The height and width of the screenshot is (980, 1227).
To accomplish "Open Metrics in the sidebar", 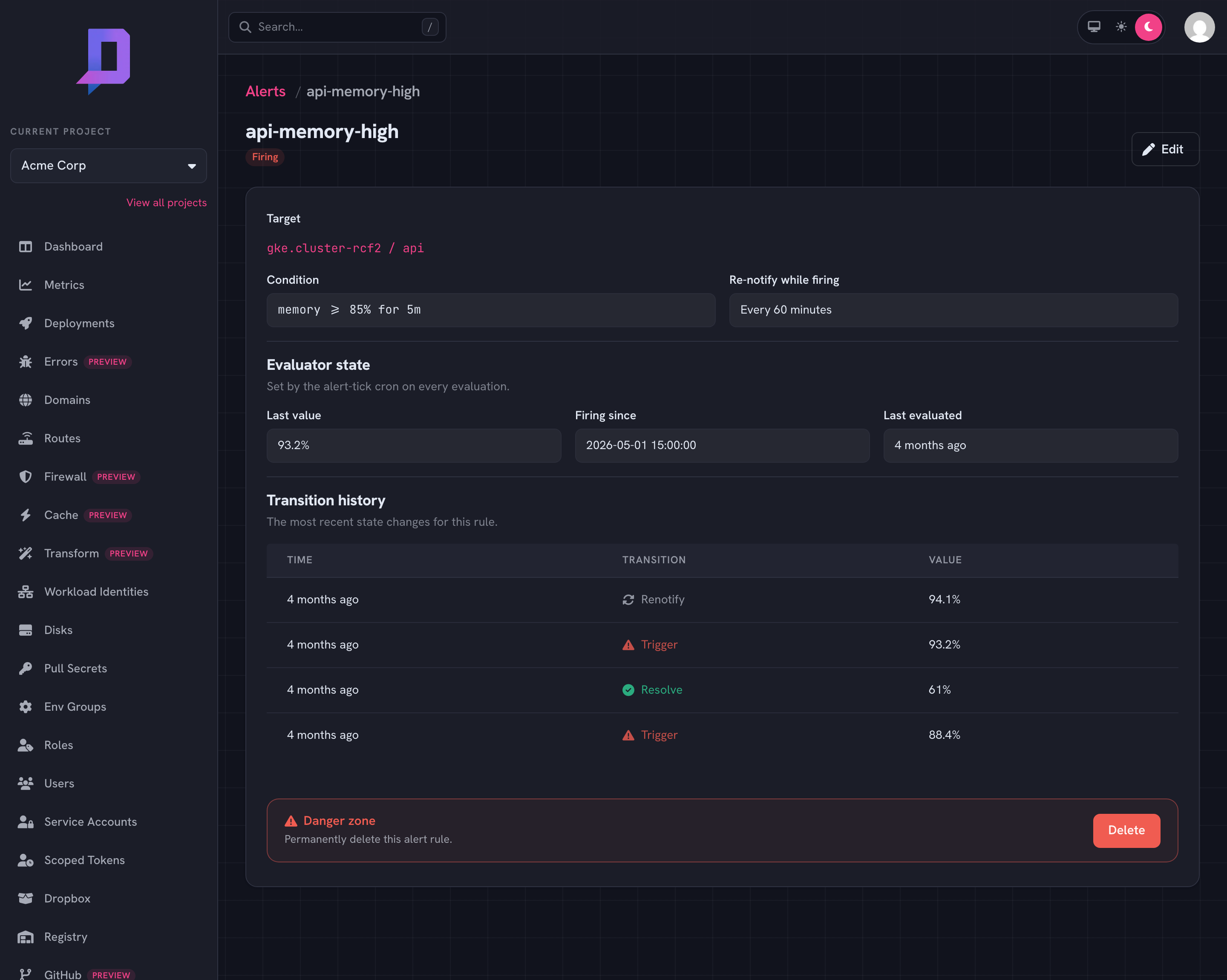I will coord(64,285).
